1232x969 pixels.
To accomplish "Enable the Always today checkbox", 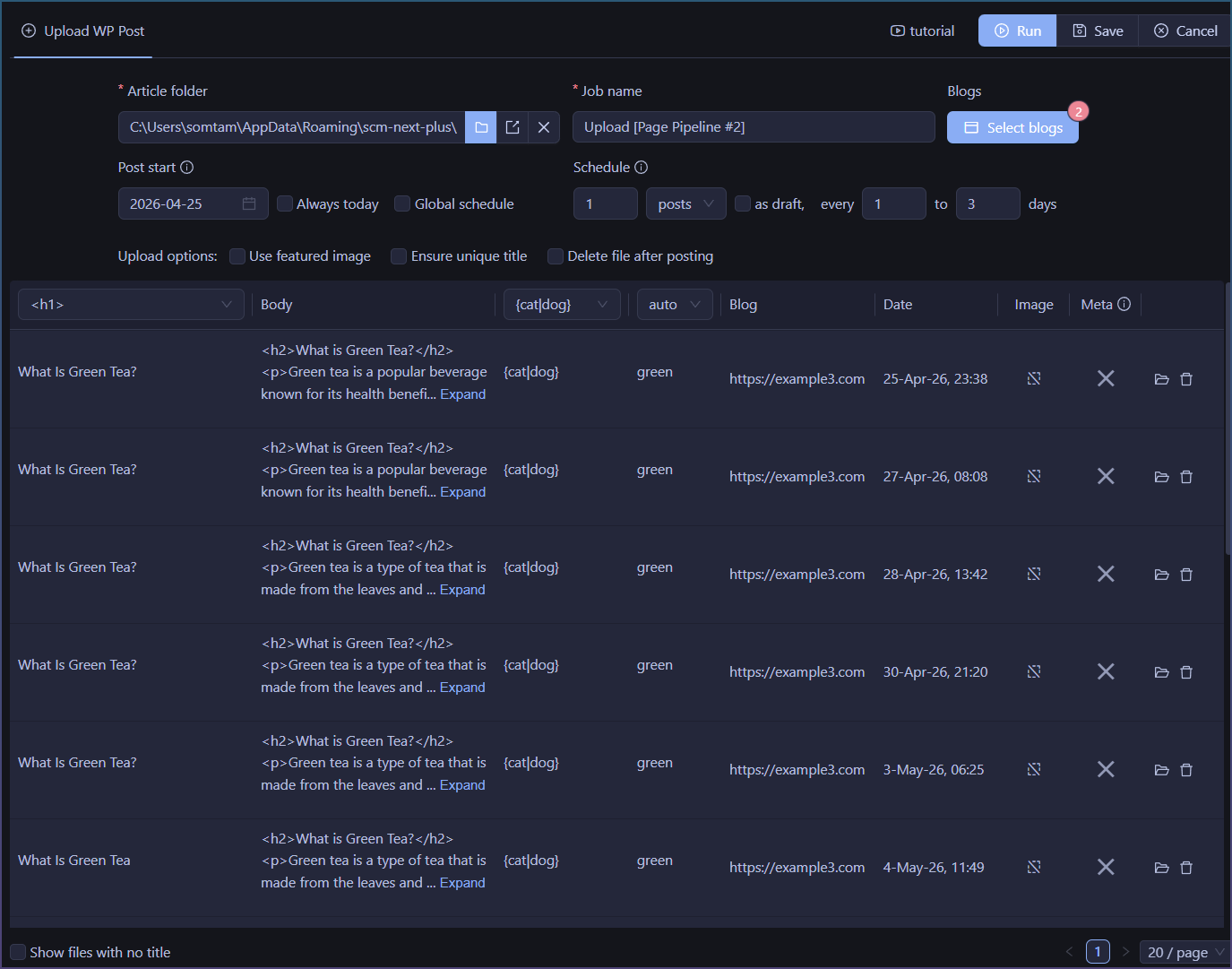I will click(285, 203).
